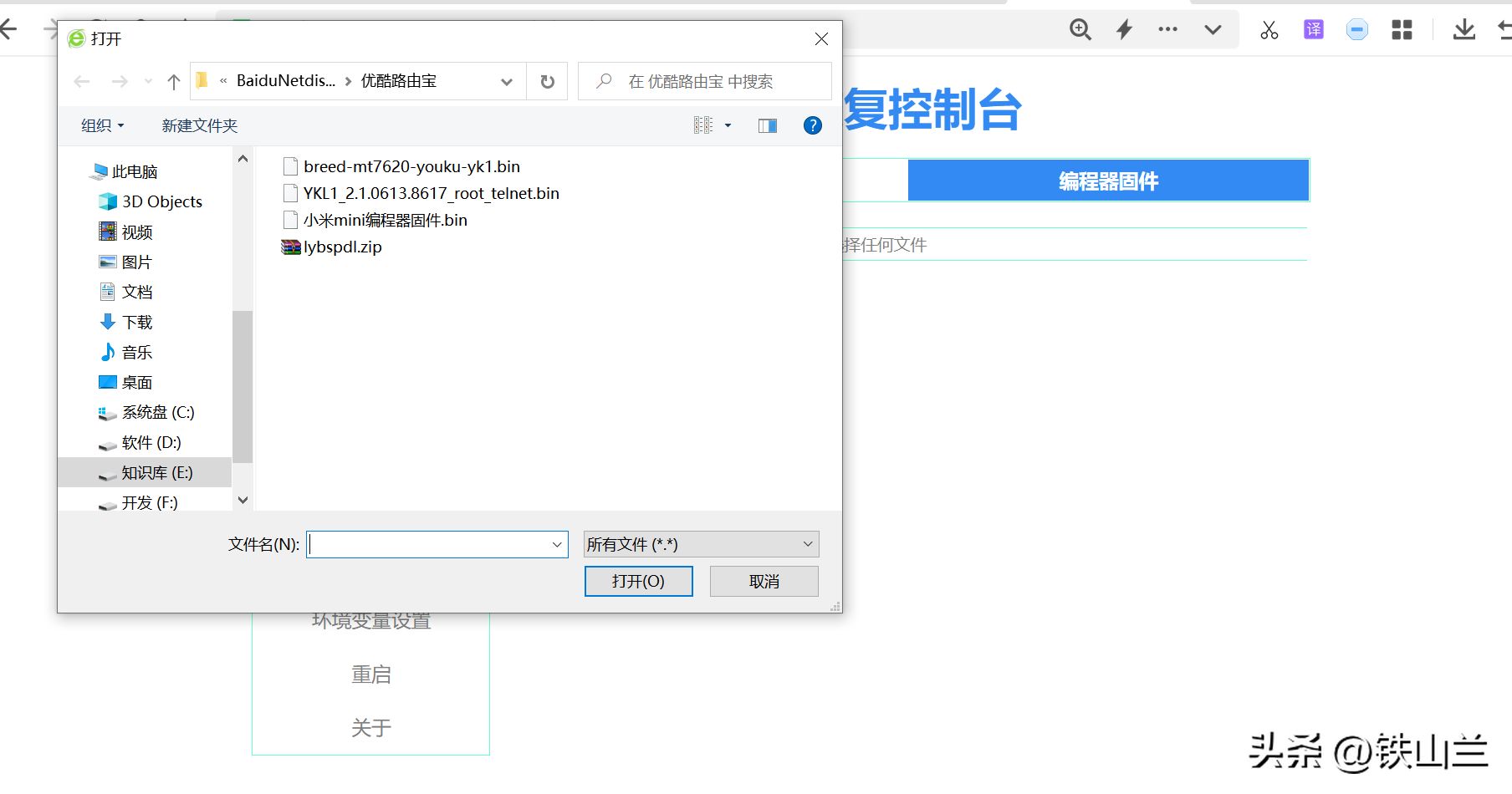This screenshot has width=1512, height=794.
Task: Click the browser scissors screenshot icon
Action: (1269, 29)
